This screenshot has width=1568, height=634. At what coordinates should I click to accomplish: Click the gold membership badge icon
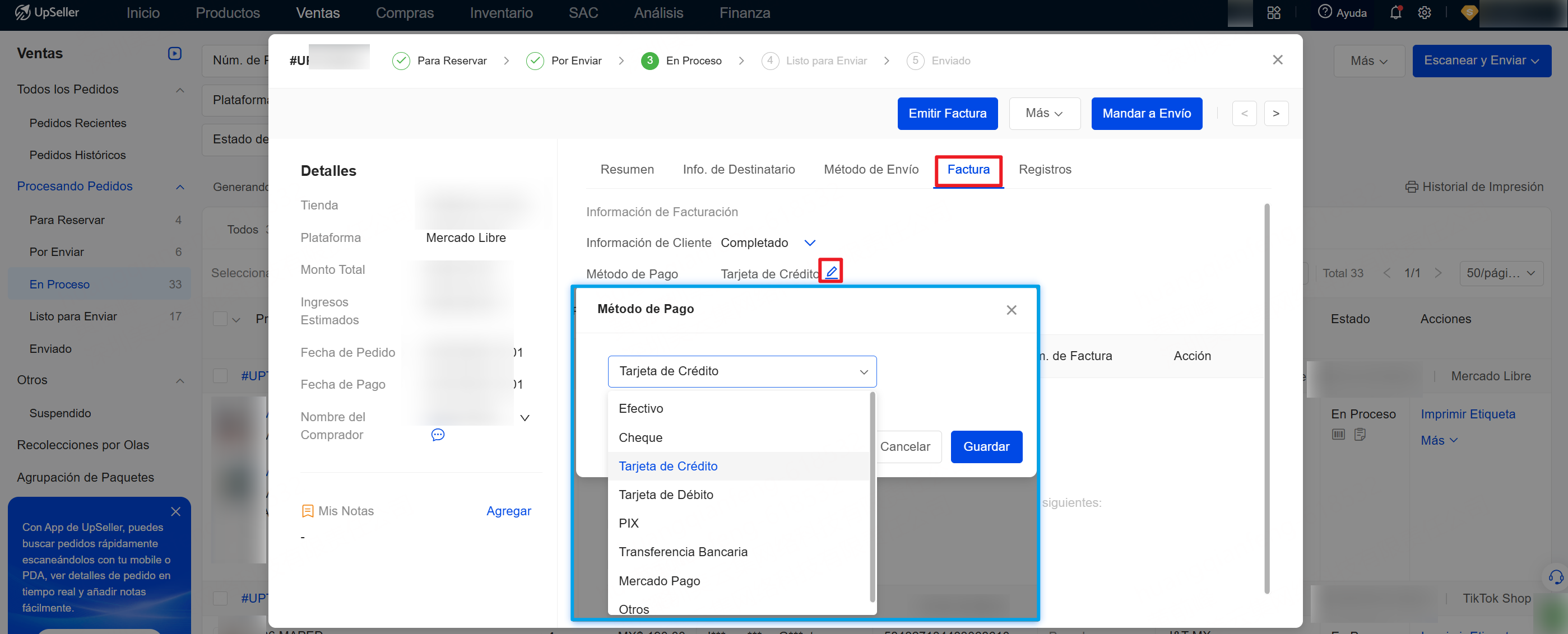pos(1469,12)
